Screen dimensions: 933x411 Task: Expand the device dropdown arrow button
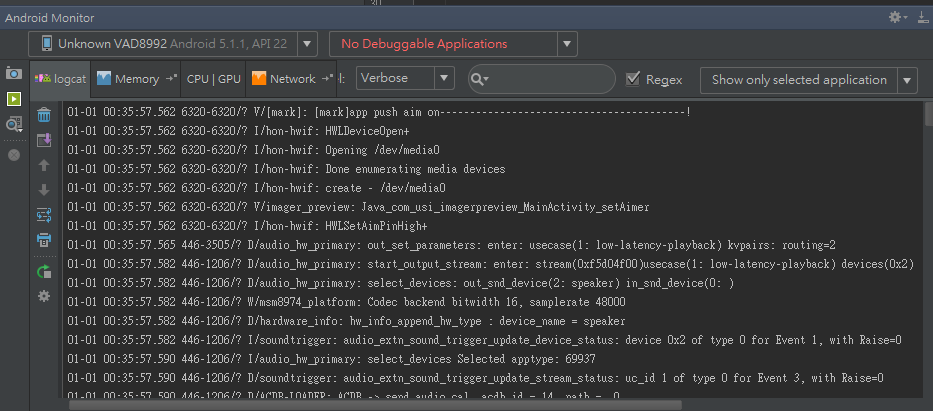[306, 43]
